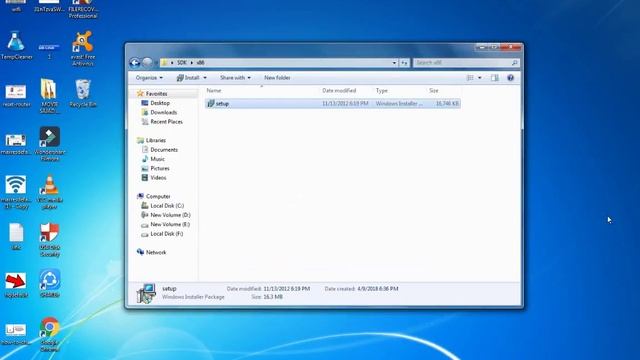Go back using the Explorer Back arrow
The height and width of the screenshot is (360, 640).
click(x=135, y=62)
